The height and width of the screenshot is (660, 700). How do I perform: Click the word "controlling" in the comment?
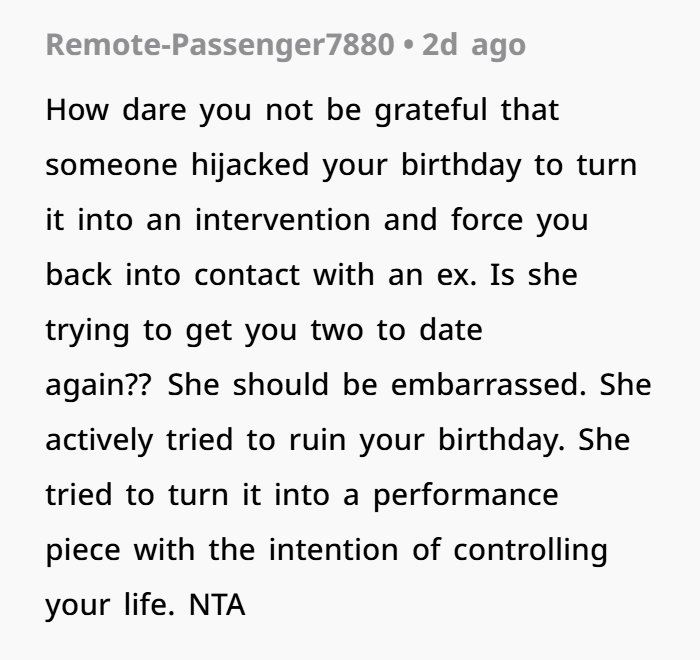point(529,550)
